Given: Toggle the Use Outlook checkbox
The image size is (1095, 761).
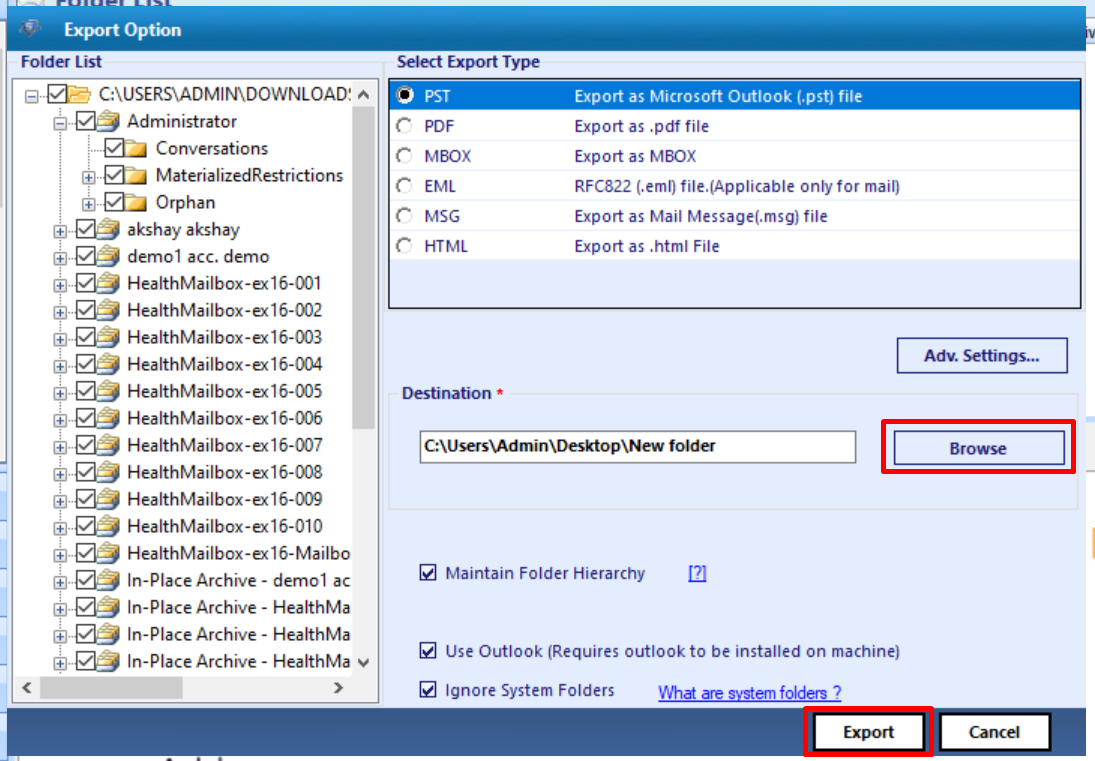Looking at the screenshot, I should pos(429,652).
